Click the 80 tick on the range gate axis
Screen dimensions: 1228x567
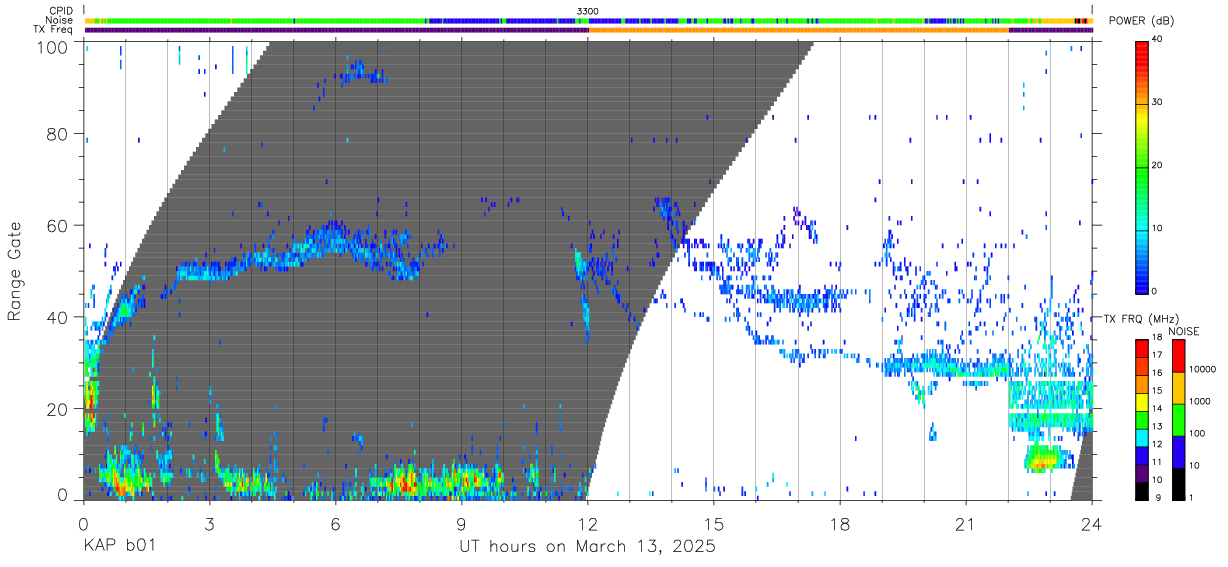click(59, 133)
